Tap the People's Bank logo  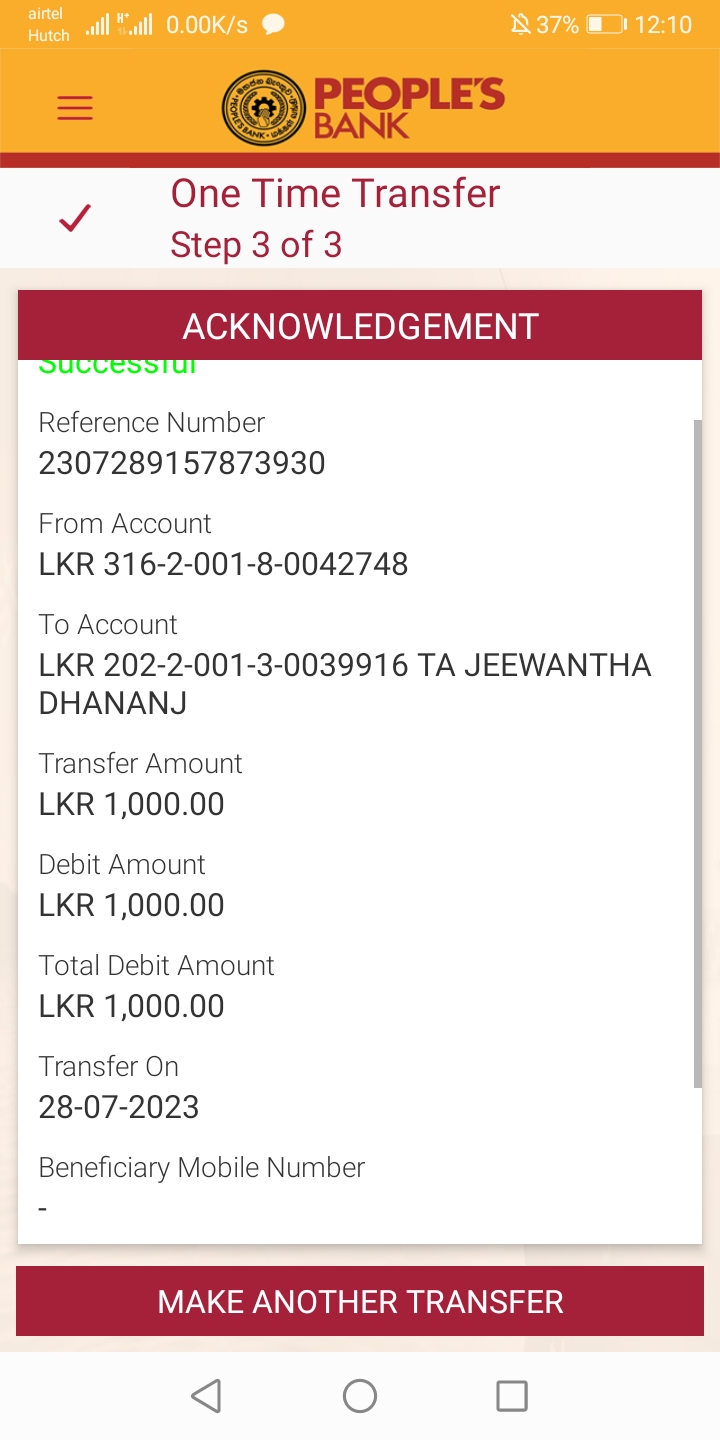click(363, 107)
